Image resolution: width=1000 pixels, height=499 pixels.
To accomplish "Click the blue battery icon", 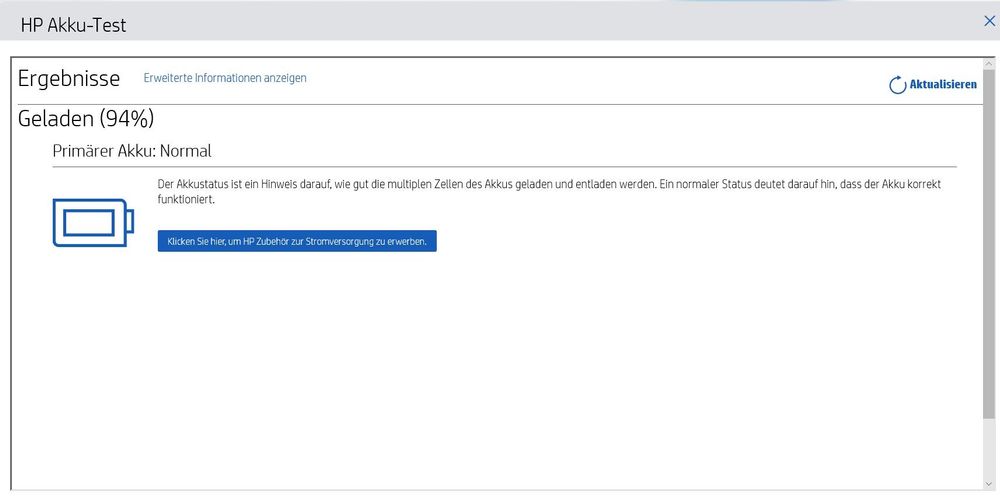I will 93,222.
